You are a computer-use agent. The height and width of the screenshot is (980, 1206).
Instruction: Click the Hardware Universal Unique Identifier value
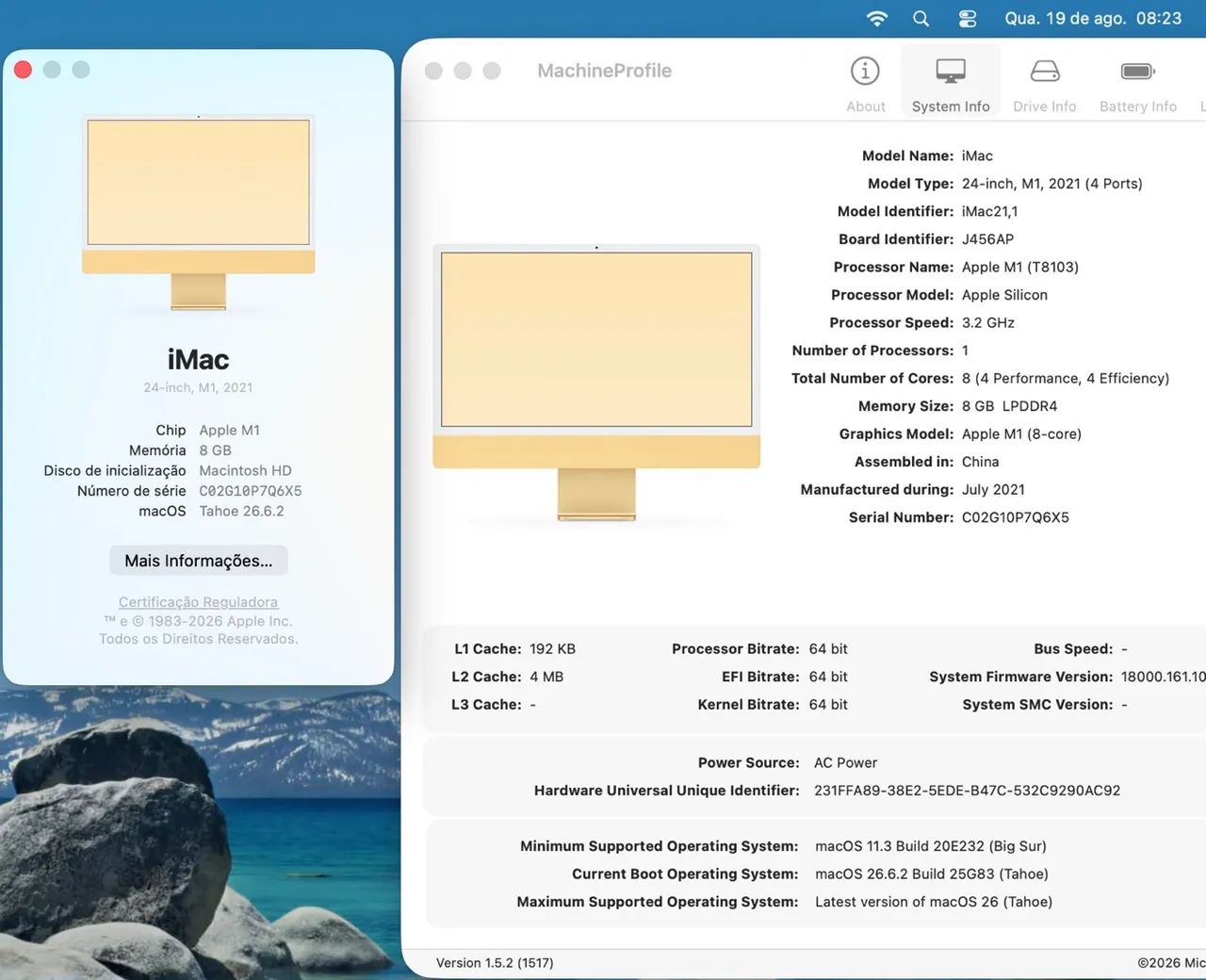(x=967, y=791)
